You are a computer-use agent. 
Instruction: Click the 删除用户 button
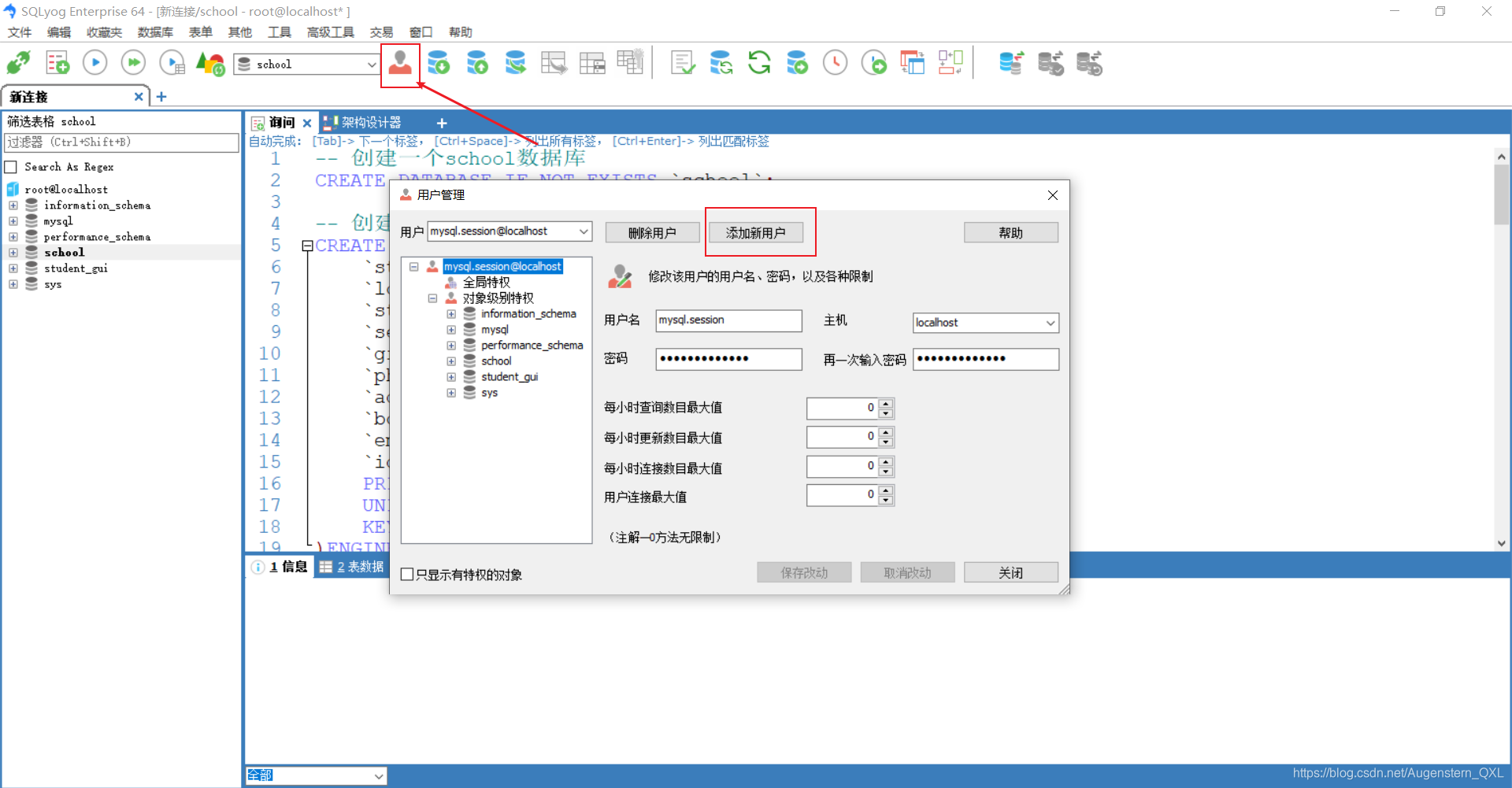pyautogui.click(x=652, y=233)
